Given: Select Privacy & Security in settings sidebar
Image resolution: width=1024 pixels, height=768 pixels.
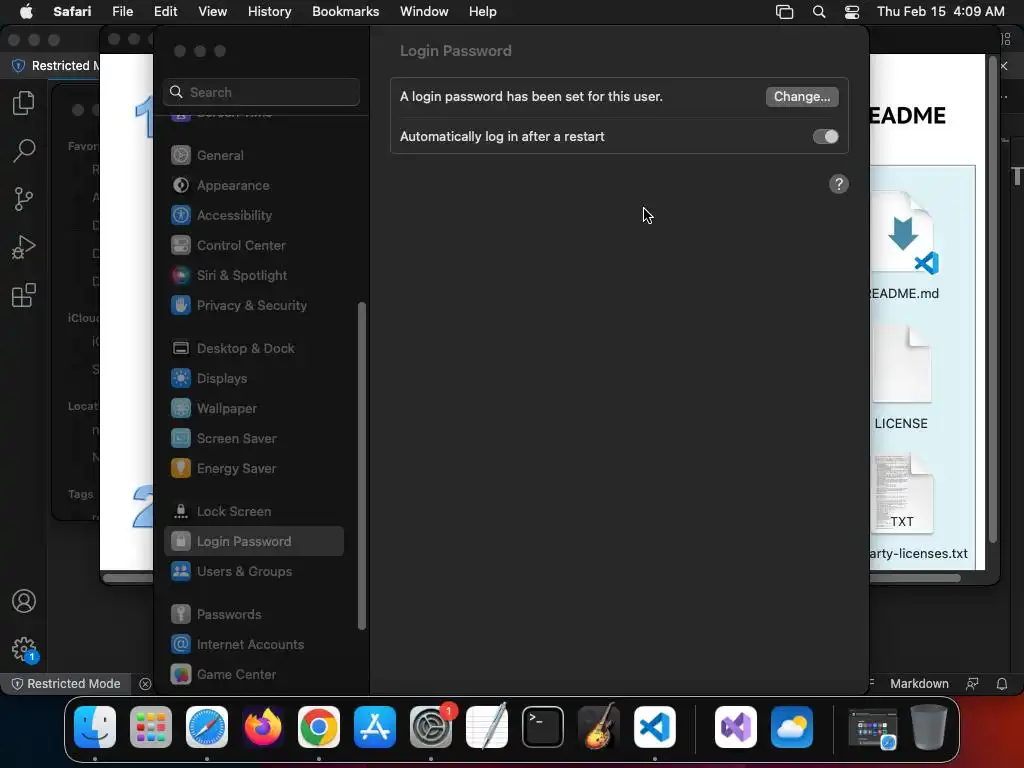Looking at the screenshot, I should click(x=253, y=306).
